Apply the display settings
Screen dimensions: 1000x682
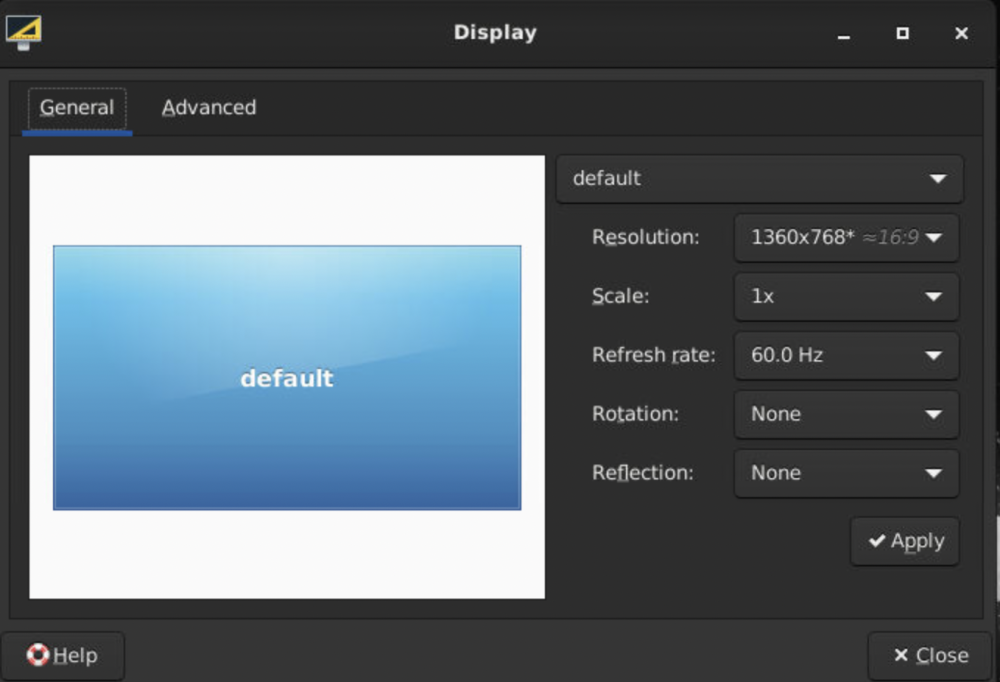pos(904,541)
